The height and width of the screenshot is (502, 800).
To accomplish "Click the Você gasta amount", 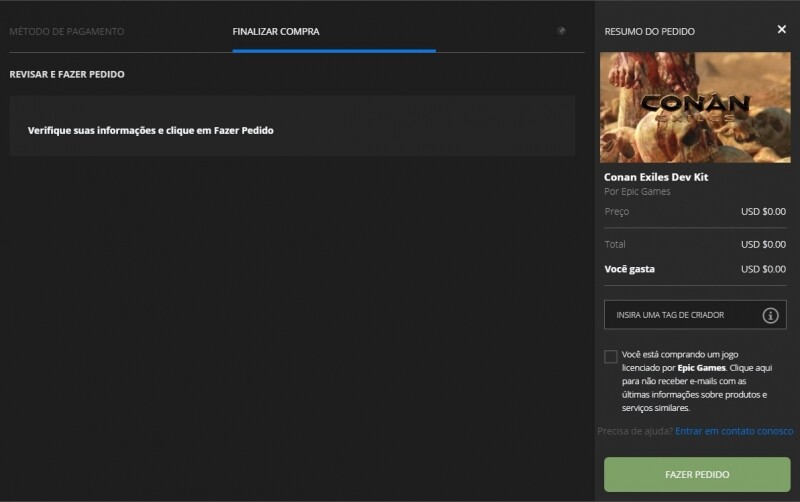I will [763, 269].
